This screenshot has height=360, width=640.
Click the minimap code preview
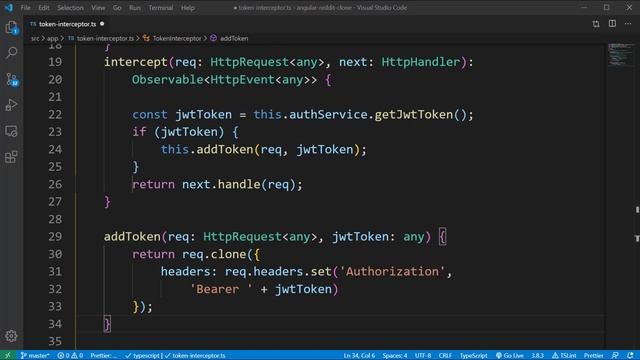(x=620, y=54)
